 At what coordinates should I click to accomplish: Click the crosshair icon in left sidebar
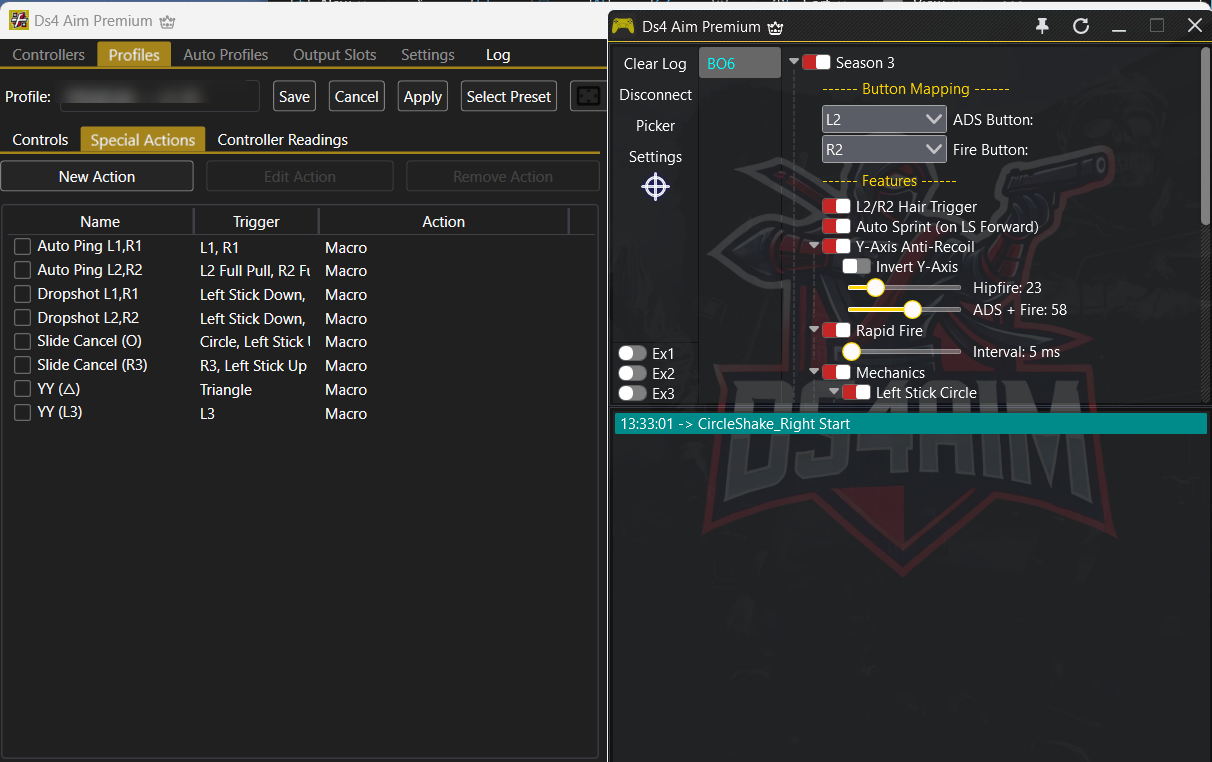pyautogui.click(x=655, y=187)
